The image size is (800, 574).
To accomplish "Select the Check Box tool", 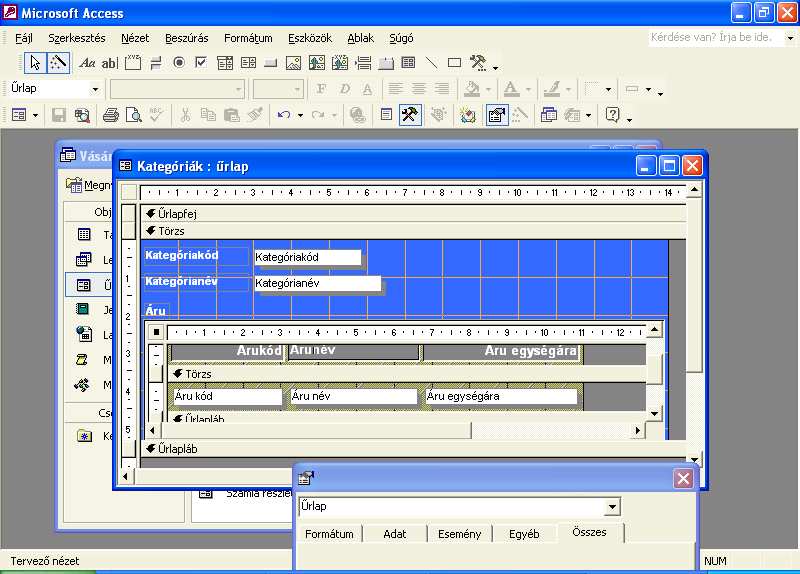I will tap(201, 63).
